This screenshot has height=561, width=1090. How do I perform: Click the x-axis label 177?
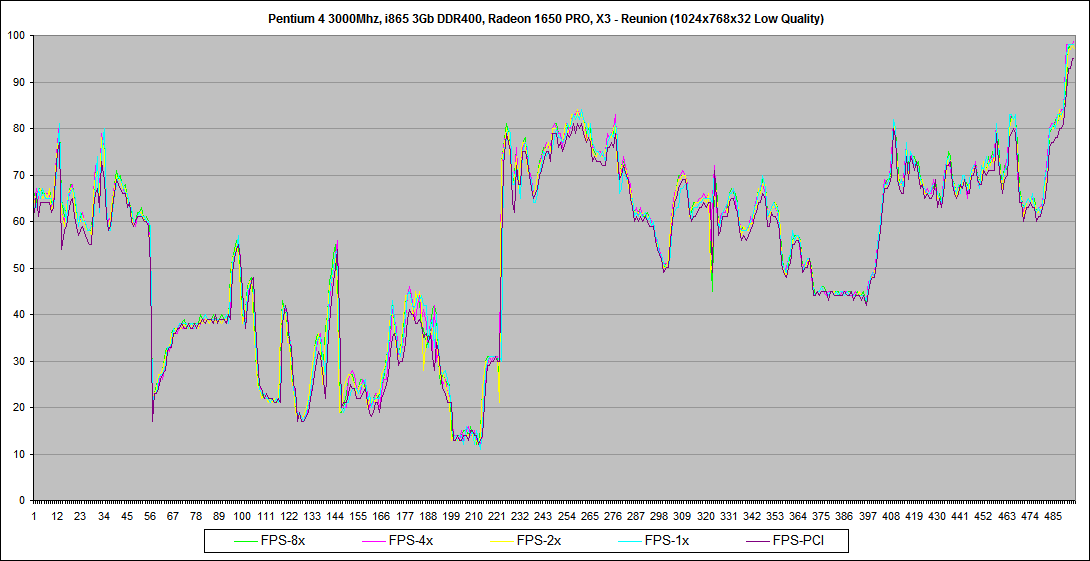point(405,517)
